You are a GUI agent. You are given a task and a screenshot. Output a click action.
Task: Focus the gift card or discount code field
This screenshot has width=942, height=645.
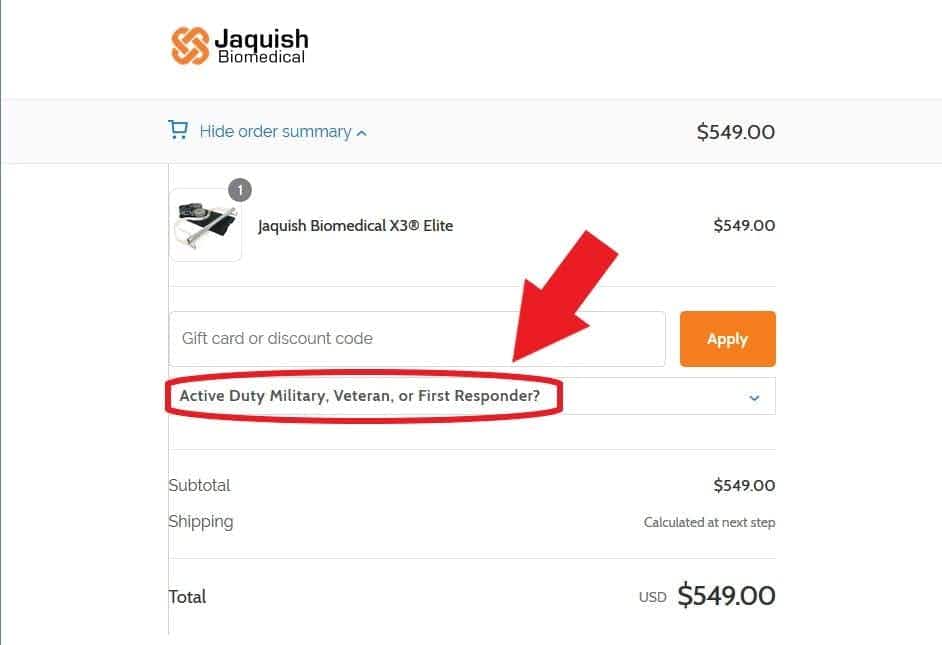(417, 338)
